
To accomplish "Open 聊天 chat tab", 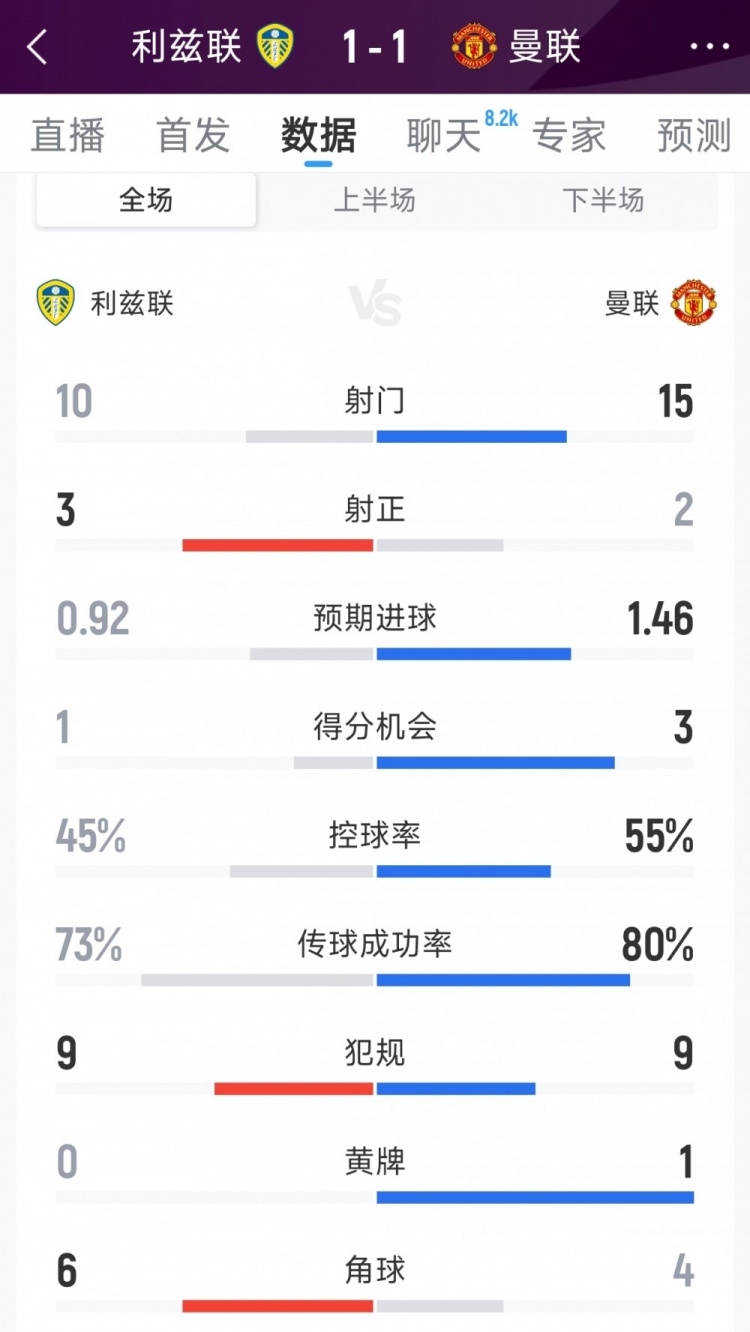I will (x=443, y=136).
